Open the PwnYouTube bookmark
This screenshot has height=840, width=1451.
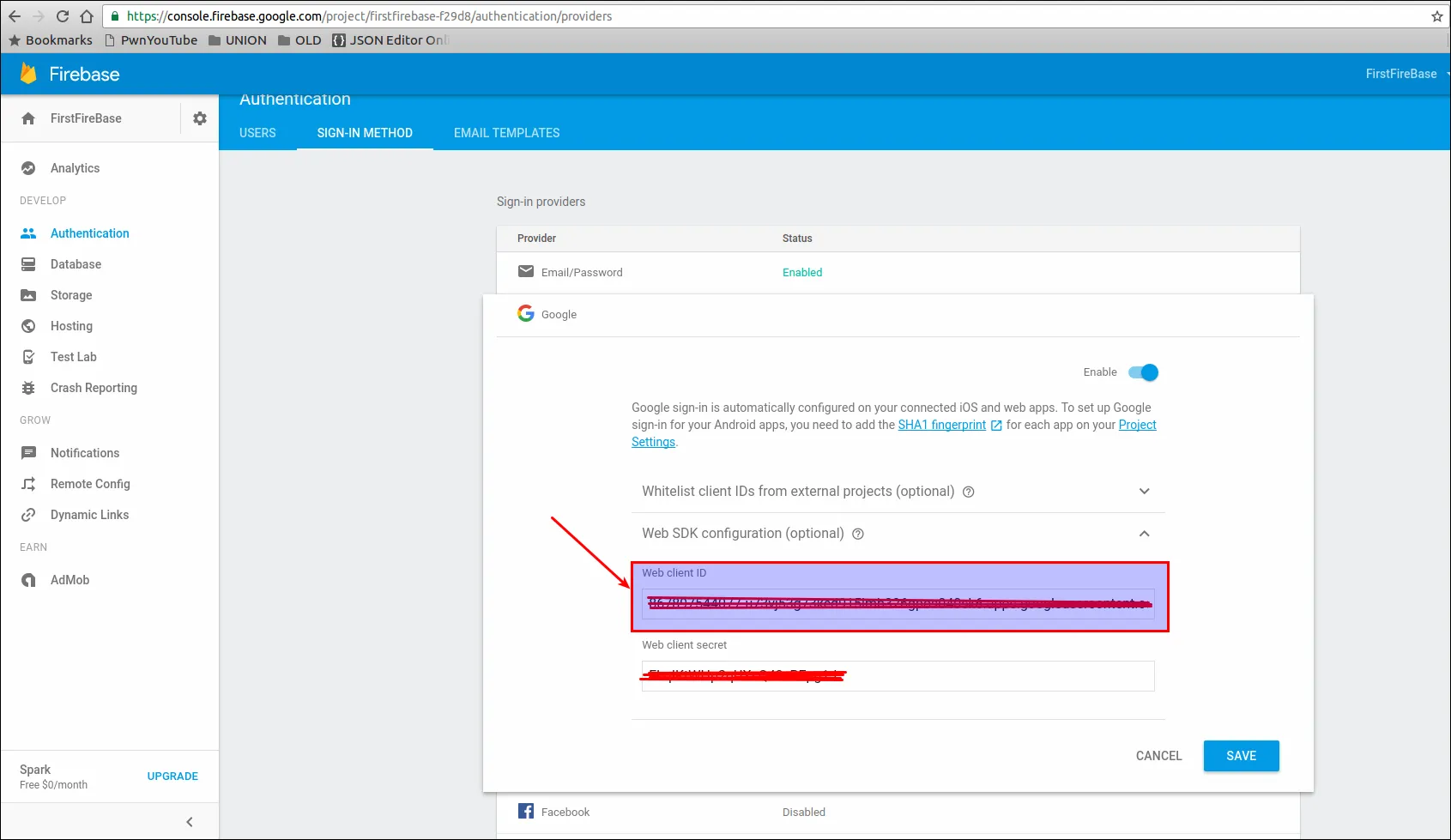pyautogui.click(x=151, y=40)
